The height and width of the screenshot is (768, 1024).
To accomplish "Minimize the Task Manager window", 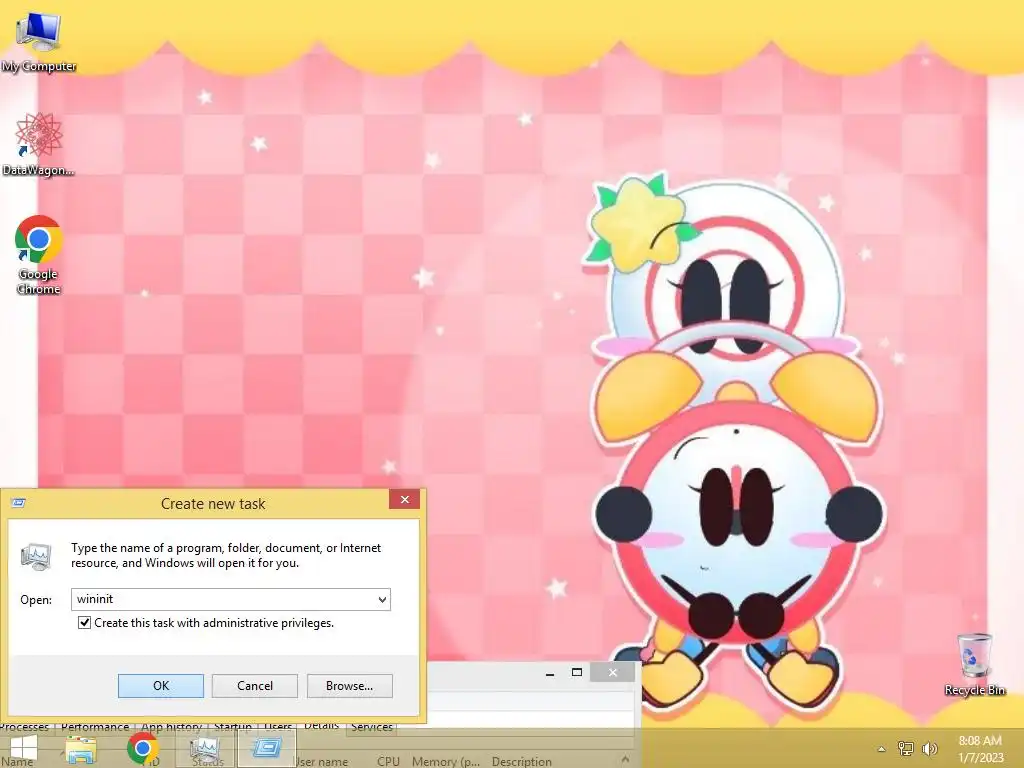I will coord(550,673).
